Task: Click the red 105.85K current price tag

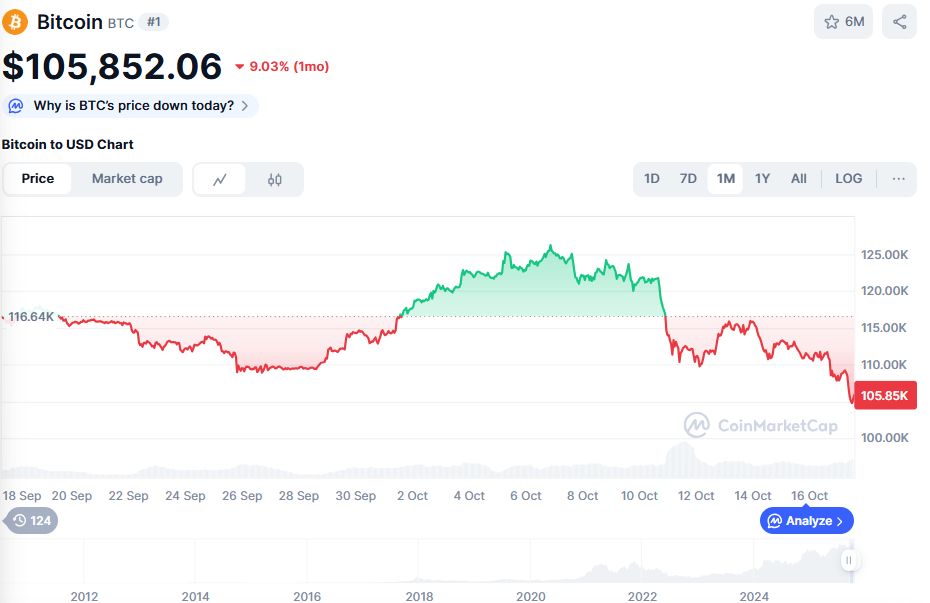Action: point(885,395)
